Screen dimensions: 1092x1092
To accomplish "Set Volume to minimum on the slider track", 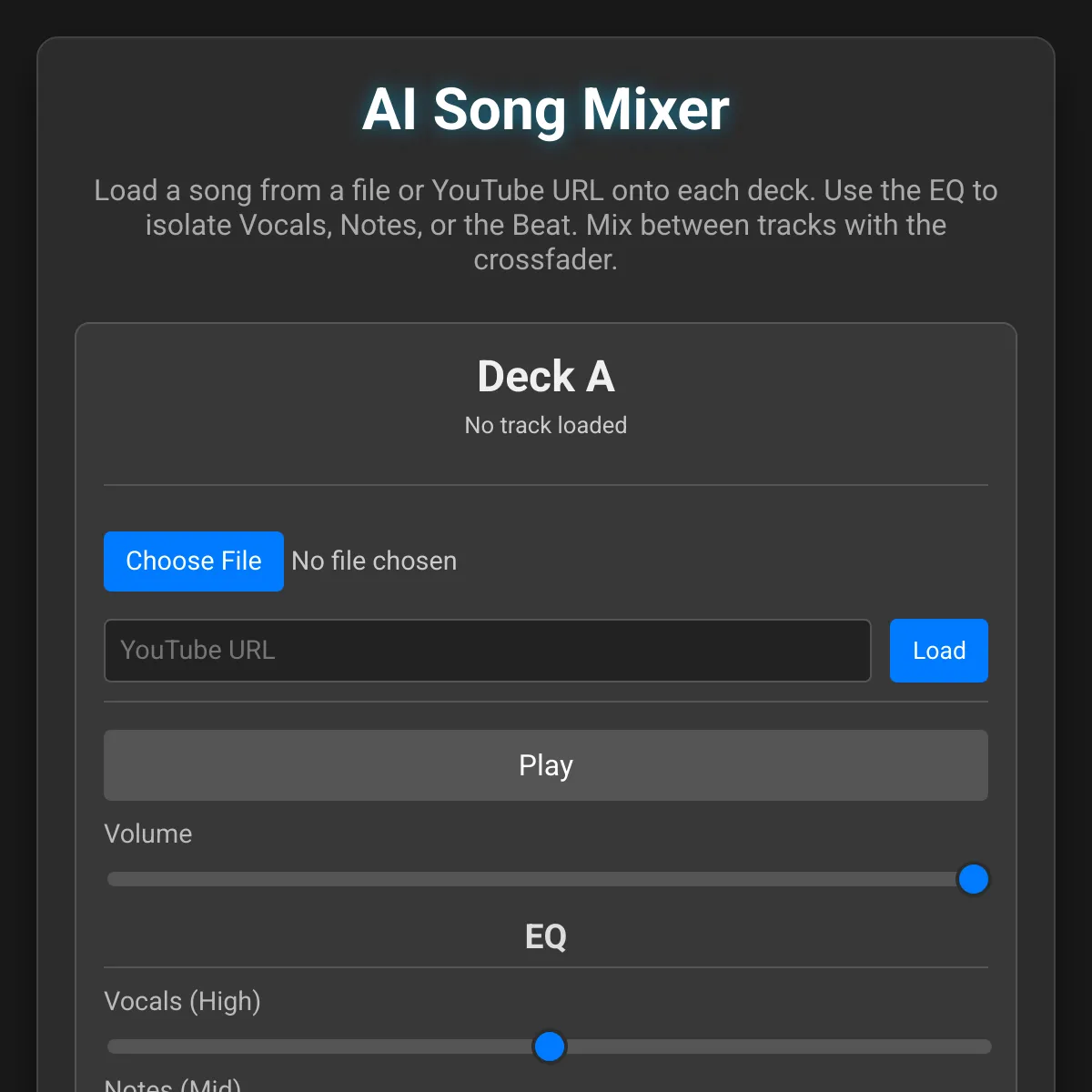I will coord(111,879).
